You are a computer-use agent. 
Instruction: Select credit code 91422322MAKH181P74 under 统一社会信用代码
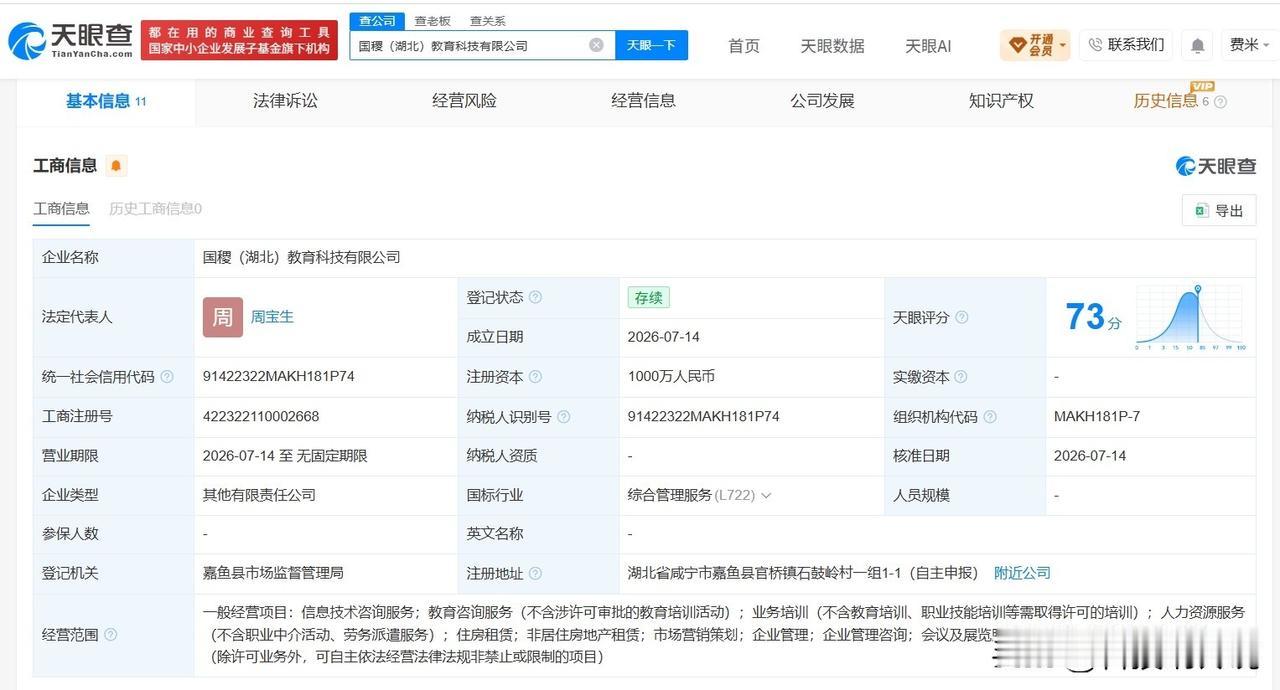pos(278,377)
